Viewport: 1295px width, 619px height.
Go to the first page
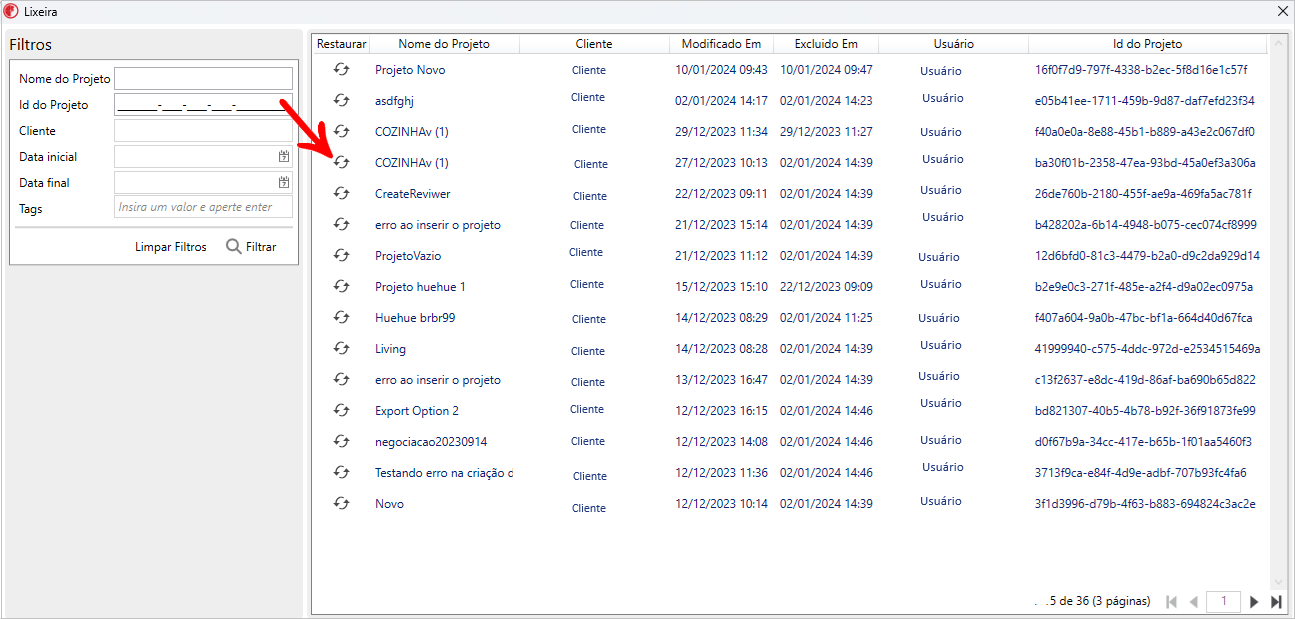click(x=1172, y=601)
